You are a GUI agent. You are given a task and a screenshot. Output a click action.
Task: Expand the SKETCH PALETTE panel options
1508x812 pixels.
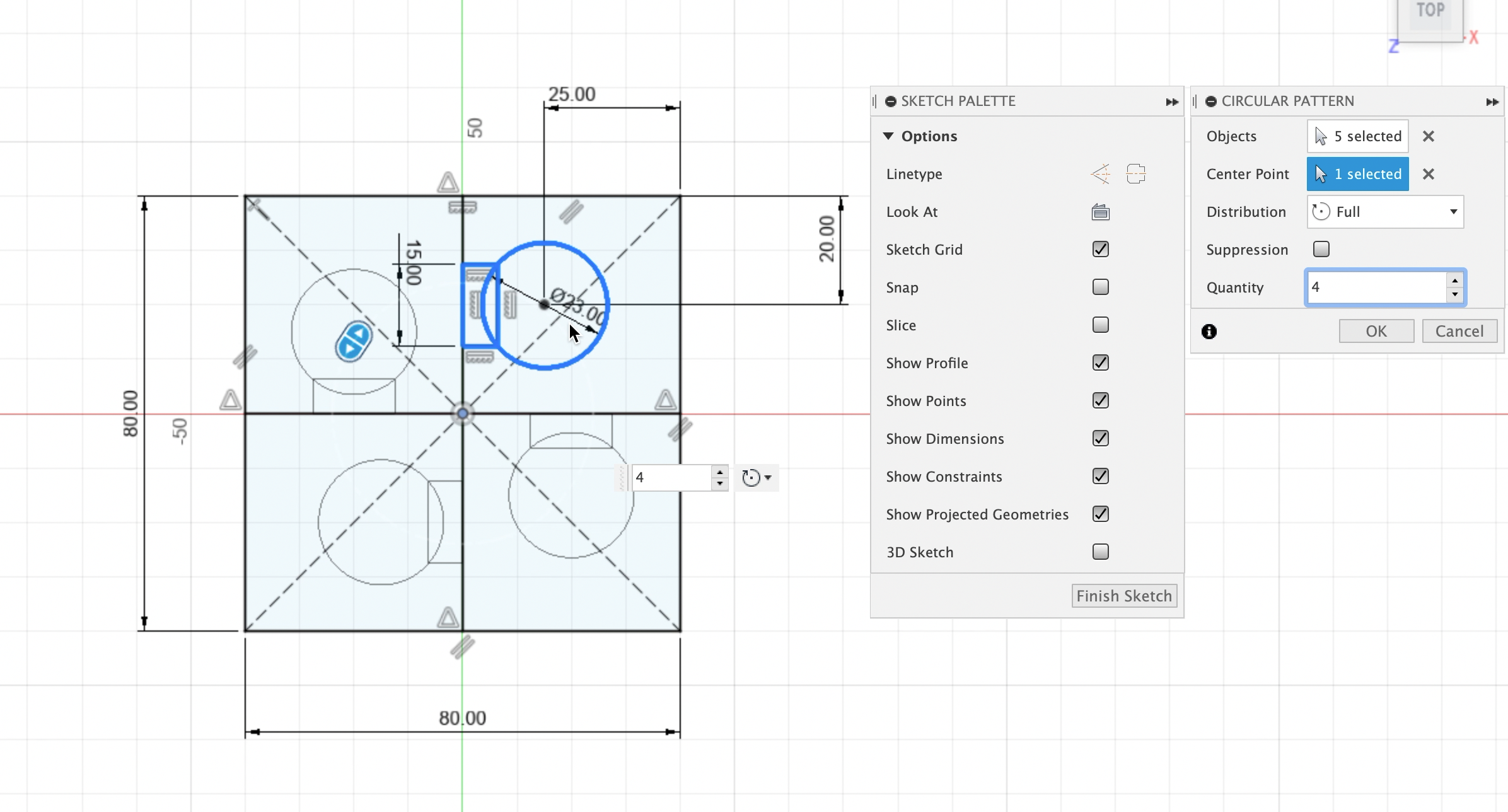[887, 135]
